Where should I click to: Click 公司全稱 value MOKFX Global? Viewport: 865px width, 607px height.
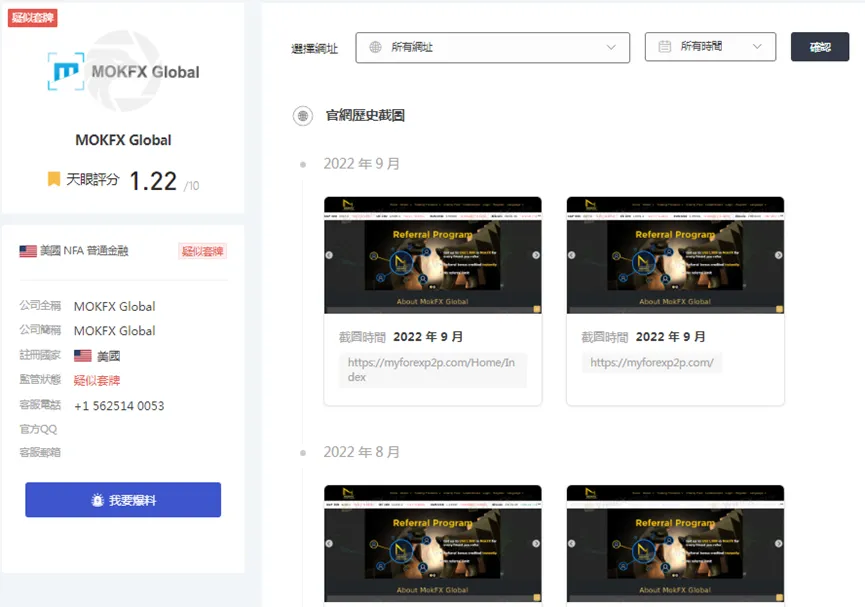coord(115,306)
